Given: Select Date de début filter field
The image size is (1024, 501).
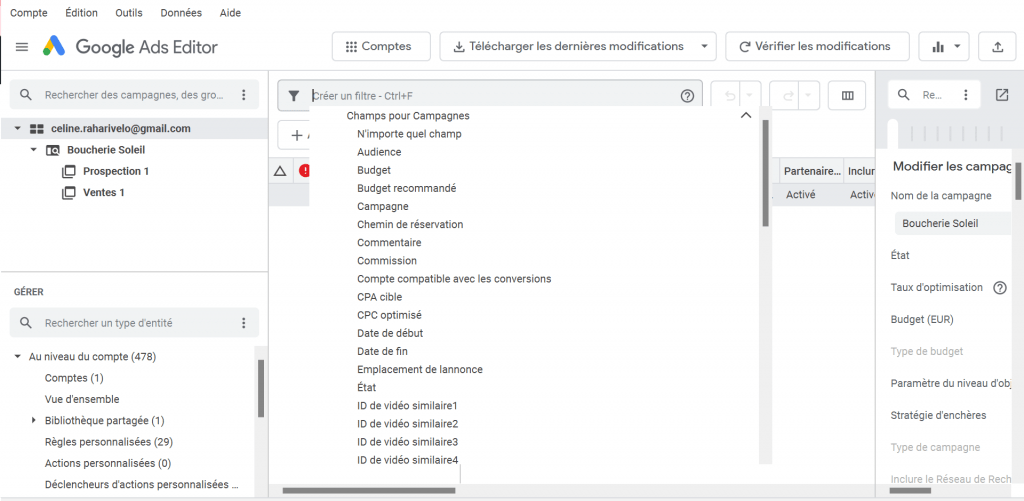Looking at the screenshot, I should pos(390,333).
